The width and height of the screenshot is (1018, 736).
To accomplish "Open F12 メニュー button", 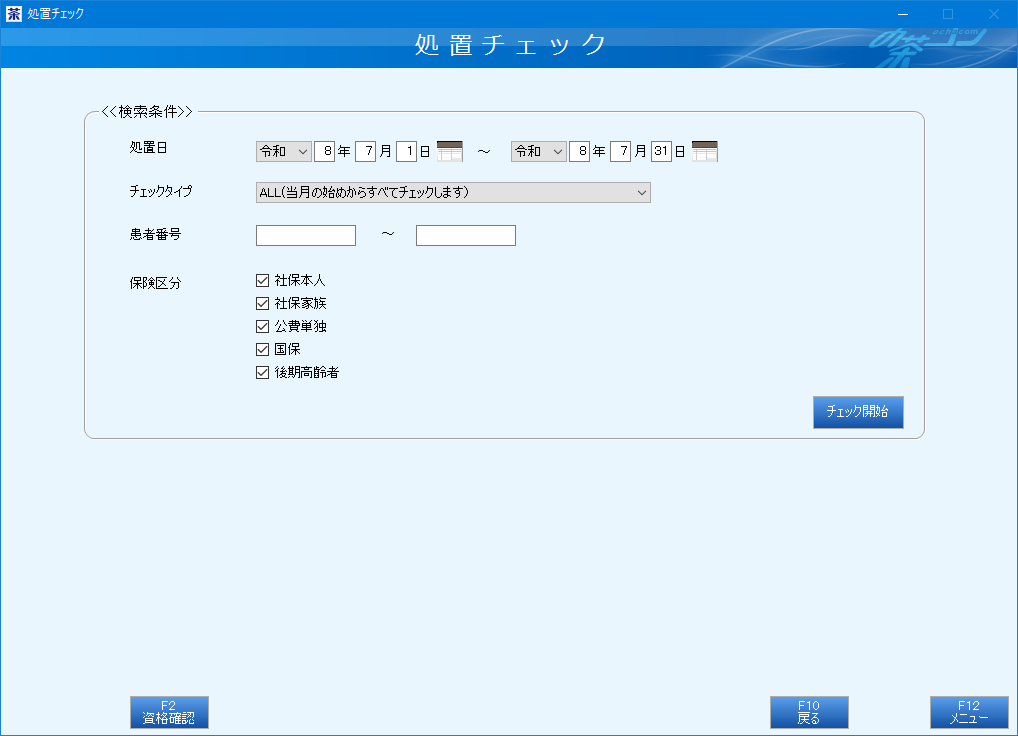I will (969, 712).
